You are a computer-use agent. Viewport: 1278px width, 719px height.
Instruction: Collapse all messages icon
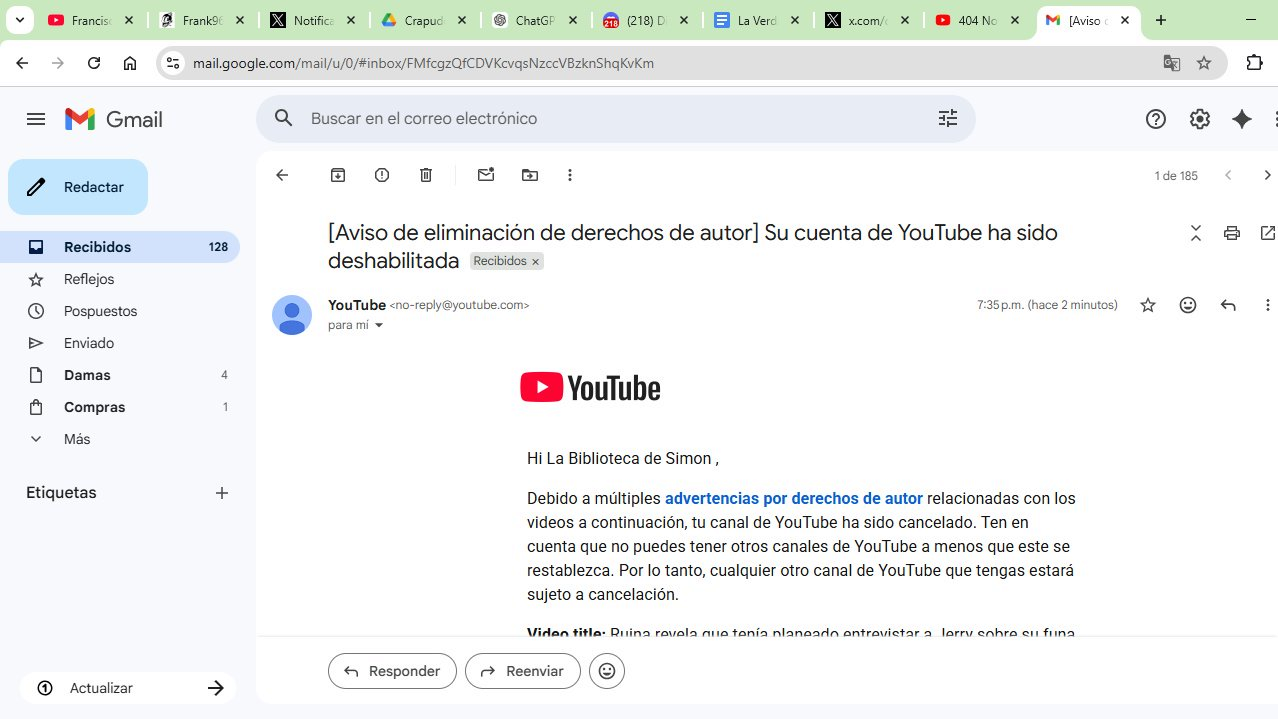pyautogui.click(x=1196, y=233)
